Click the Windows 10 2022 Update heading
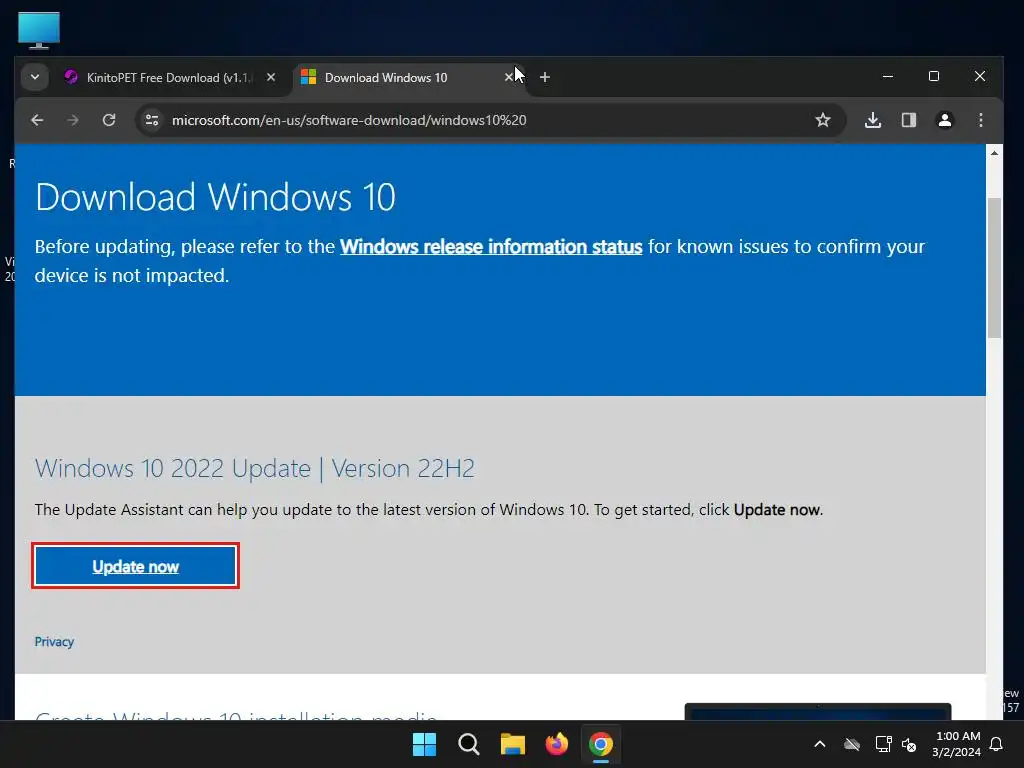This screenshot has height=768, width=1024. coord(255,468)
